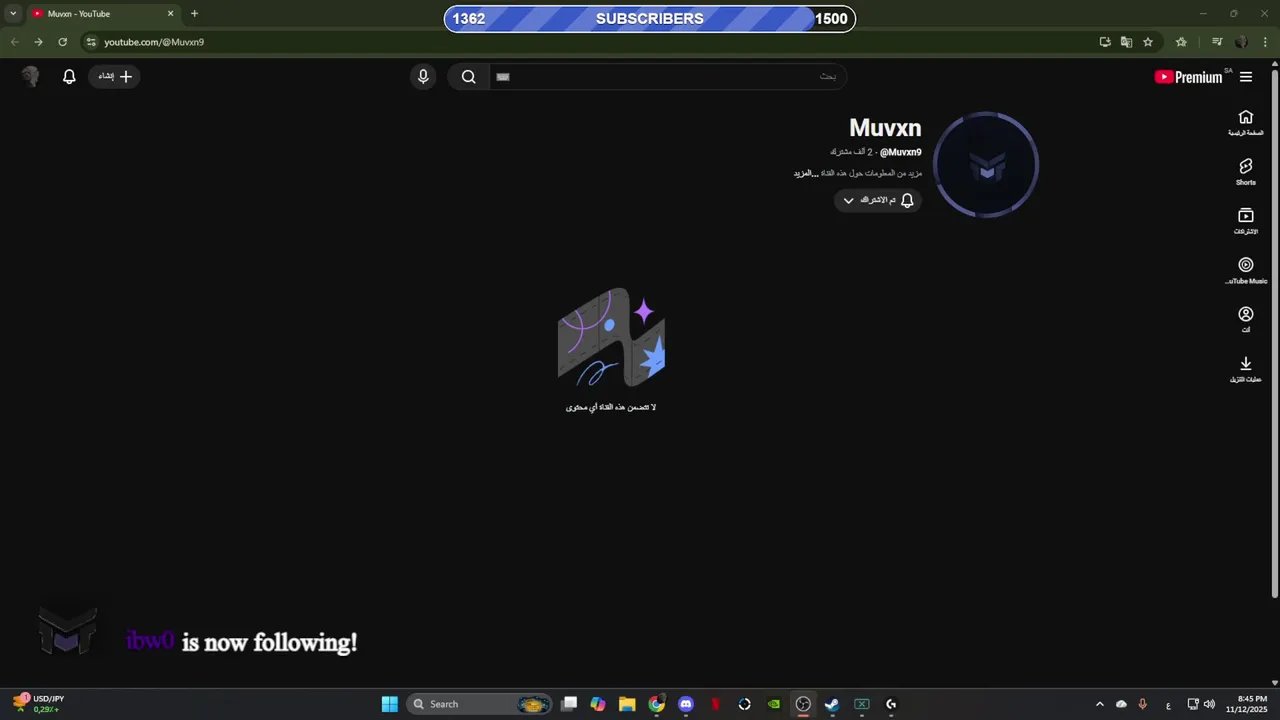Image resolution: width=1280 pixels, height=720 pixels.
Task: Go back in Chrome
Action: pyautogui.click(x=14, y=42)
